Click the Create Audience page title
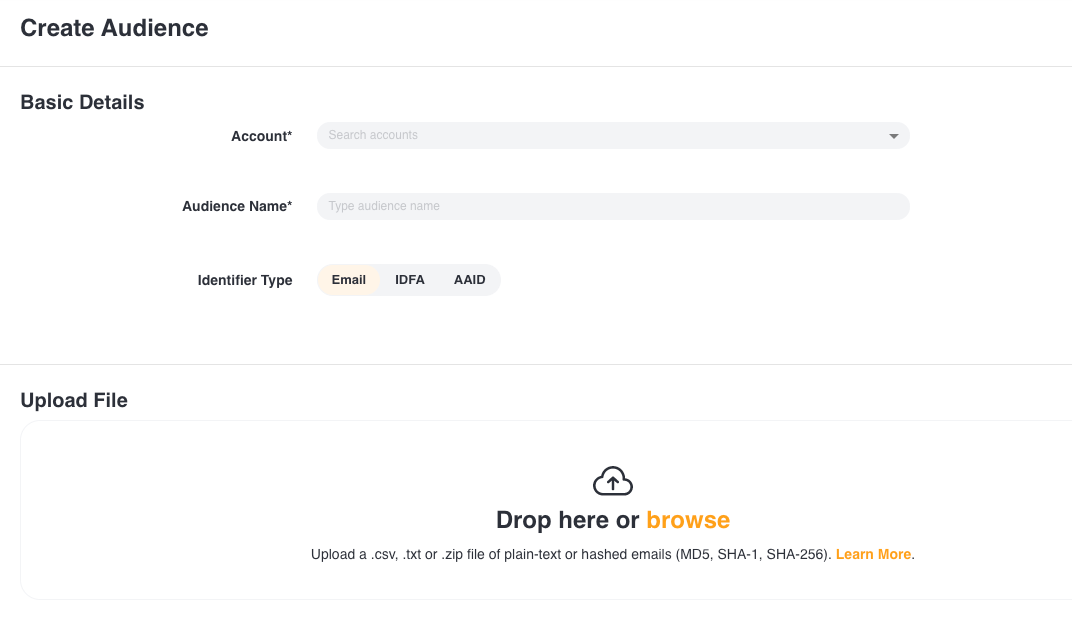The height and width of the screenshot is (621, 1072). pyautogui.click(x=114, y=28)
